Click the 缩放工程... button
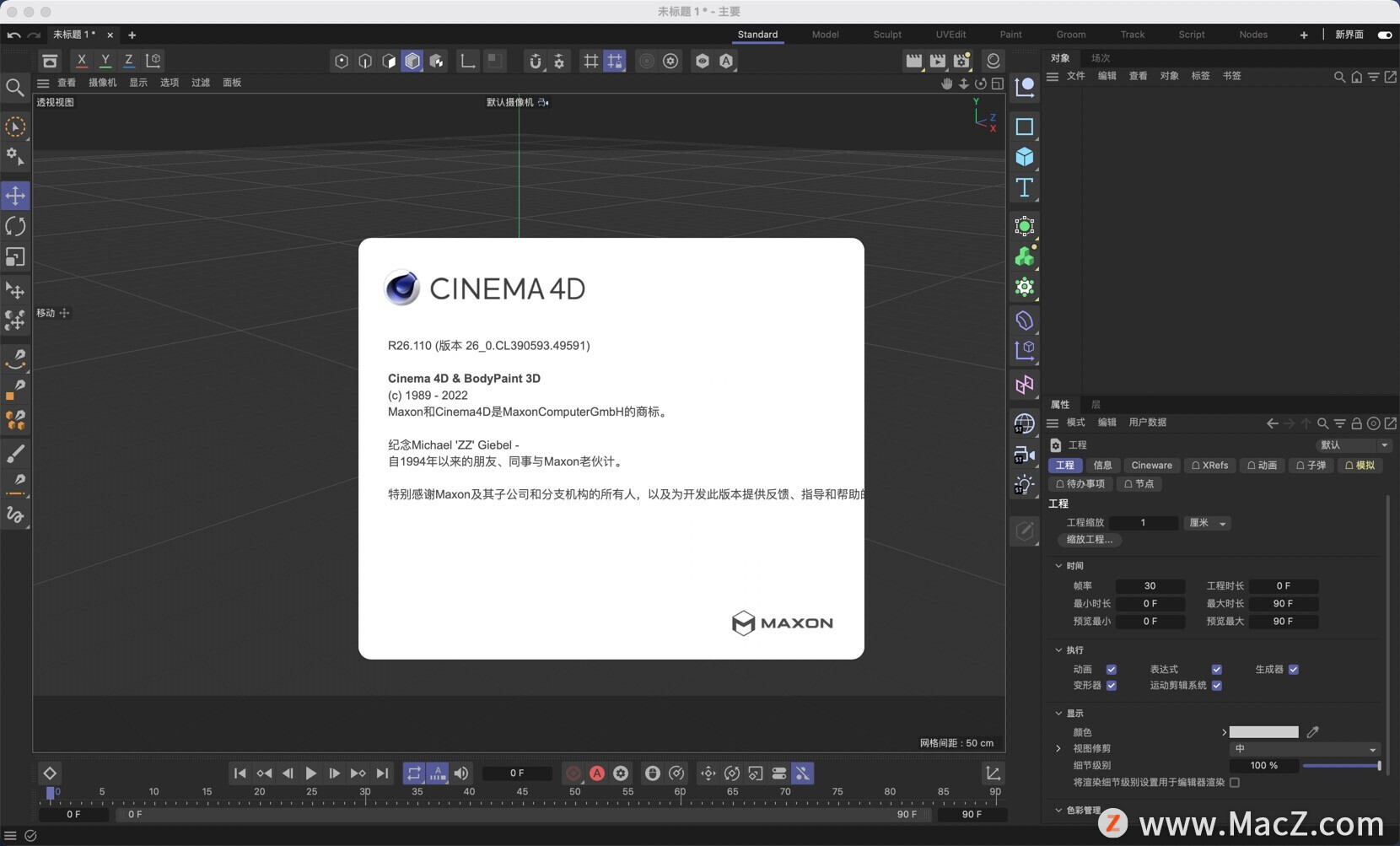The image size is (1400, 846). click(1089, 540)
